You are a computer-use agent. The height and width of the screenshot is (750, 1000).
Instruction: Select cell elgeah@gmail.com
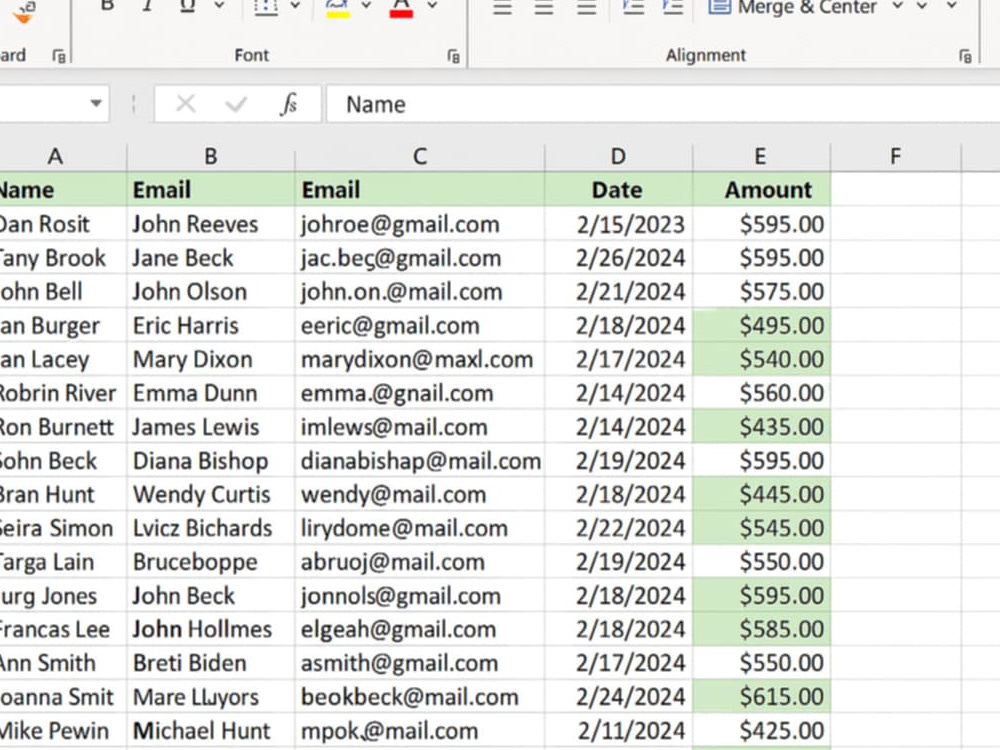click(x=420, y=629)
